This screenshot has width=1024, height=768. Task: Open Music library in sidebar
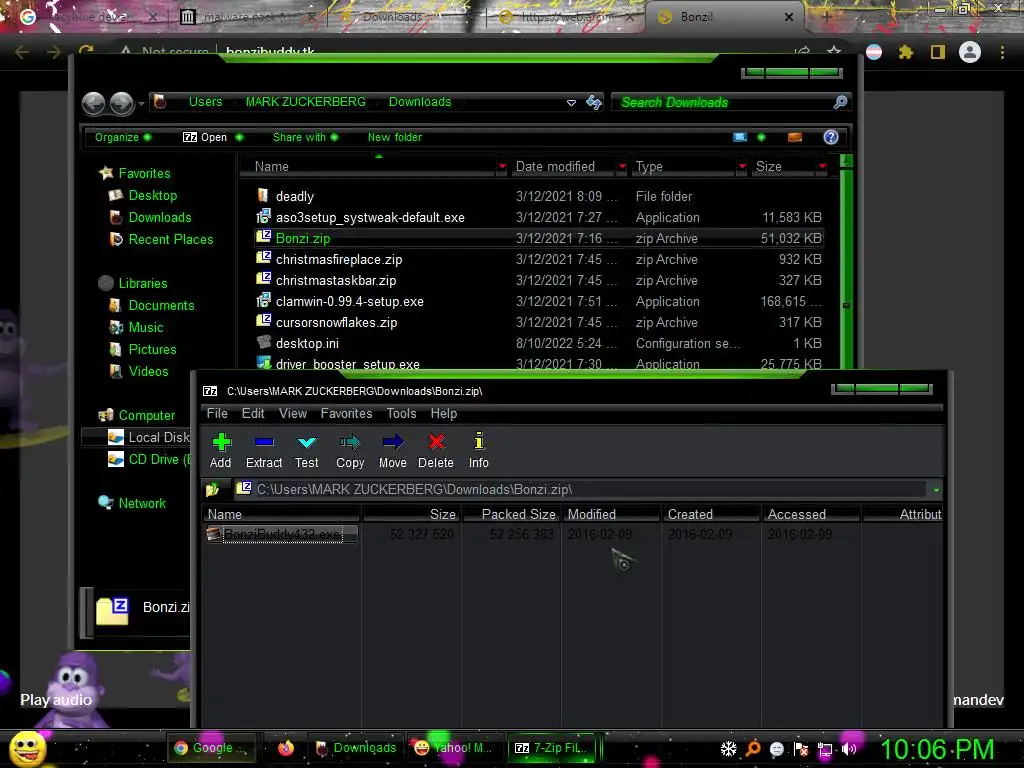146,327
